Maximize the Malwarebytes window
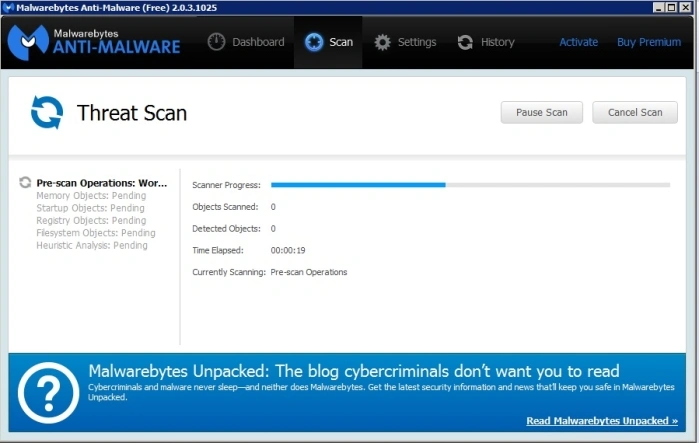 (671, 8)
